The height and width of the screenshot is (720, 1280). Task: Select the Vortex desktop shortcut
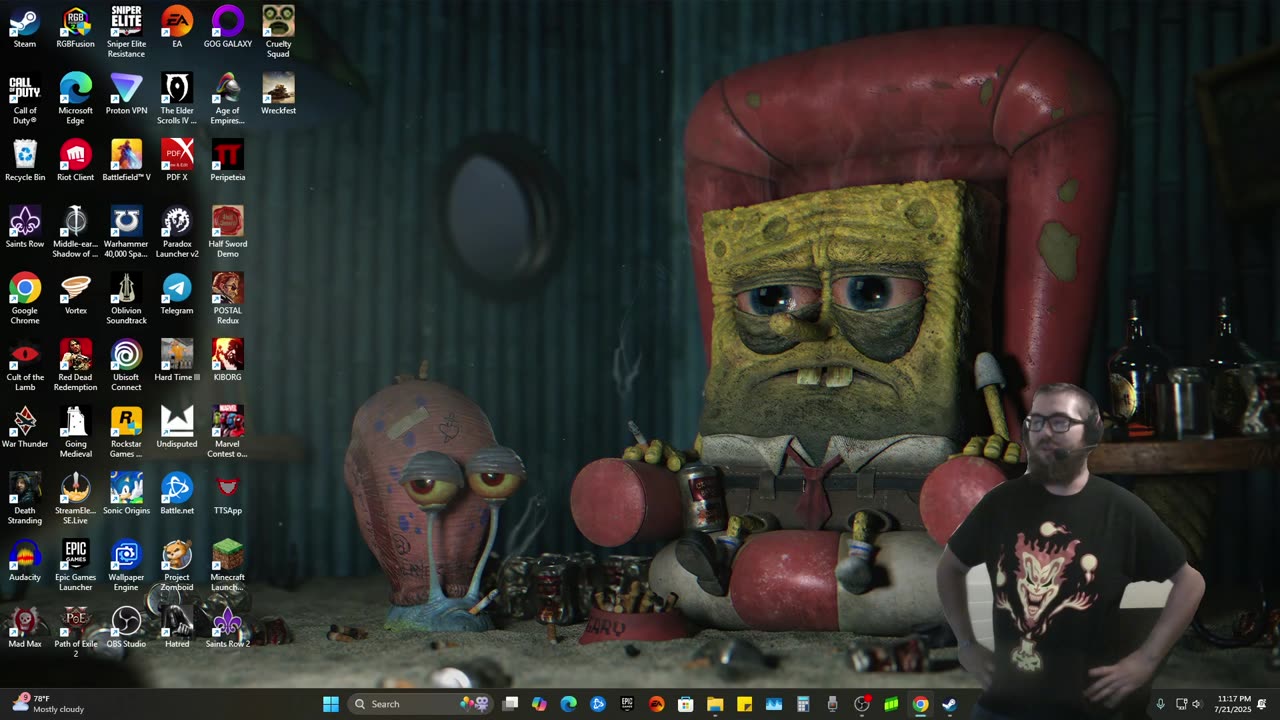[x=76, y=295]
